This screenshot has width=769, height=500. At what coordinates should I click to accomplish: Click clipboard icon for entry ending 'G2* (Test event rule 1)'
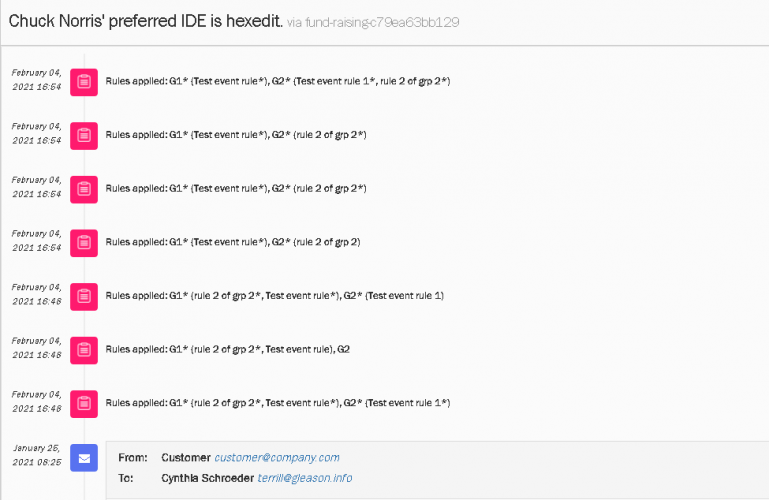(84, 296)
